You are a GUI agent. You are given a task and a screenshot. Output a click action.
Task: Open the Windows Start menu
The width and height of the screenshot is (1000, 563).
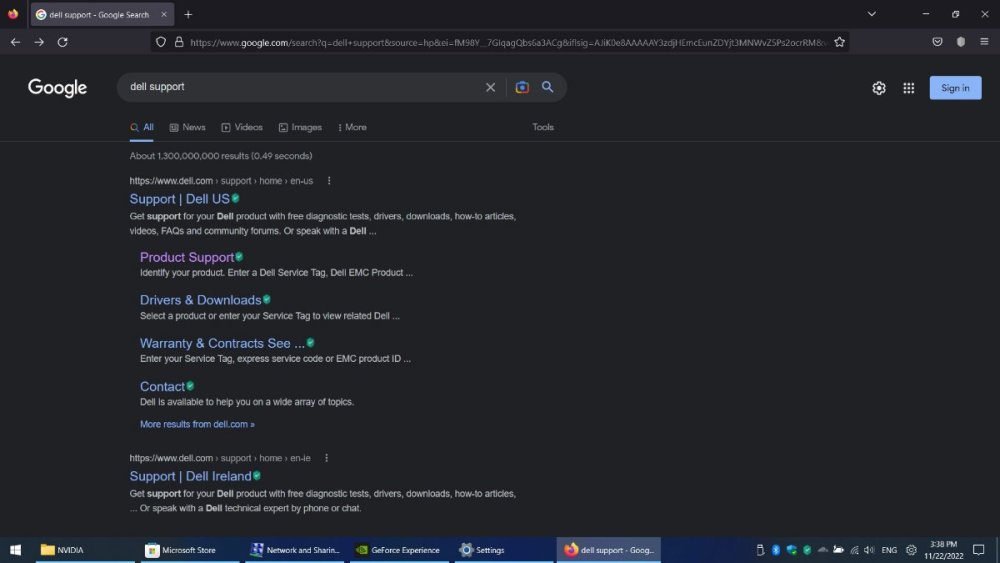(15, 550)
